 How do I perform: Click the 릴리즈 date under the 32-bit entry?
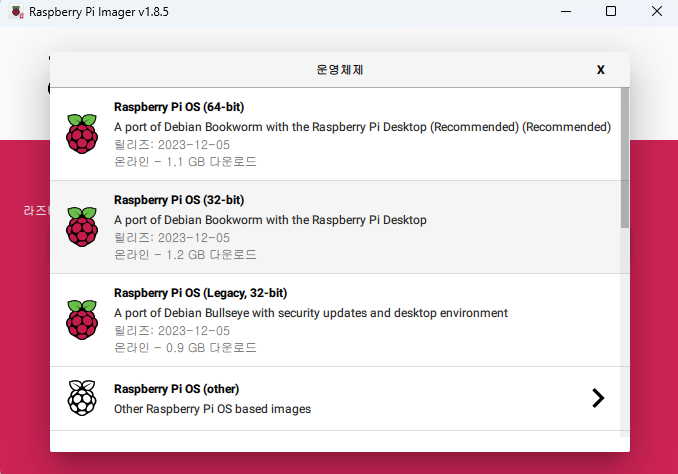coord(172,237)
